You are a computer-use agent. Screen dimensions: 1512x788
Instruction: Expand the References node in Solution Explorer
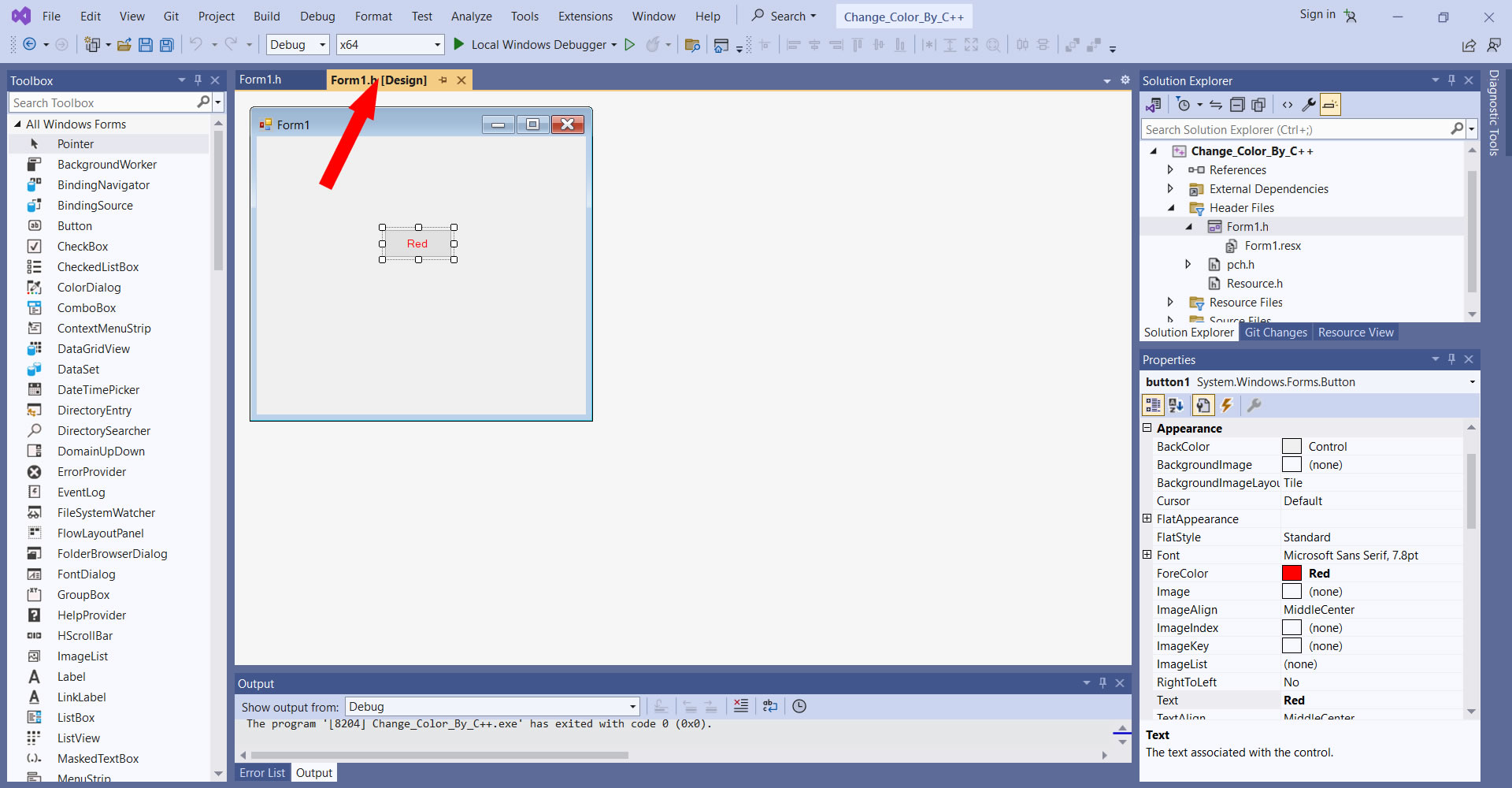click(x=1170, y=170)
